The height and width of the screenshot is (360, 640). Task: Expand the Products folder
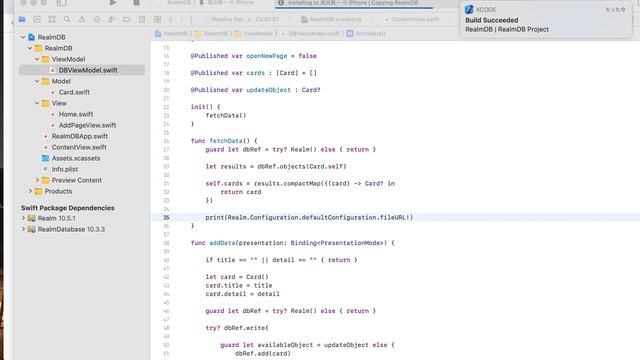(x=30, y=191)
